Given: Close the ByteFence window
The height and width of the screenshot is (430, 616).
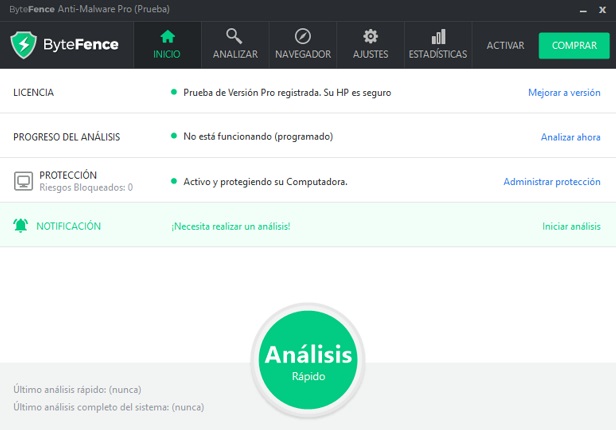Looking at the screenshot, I should pyautogui.click(x=602, y=10).
